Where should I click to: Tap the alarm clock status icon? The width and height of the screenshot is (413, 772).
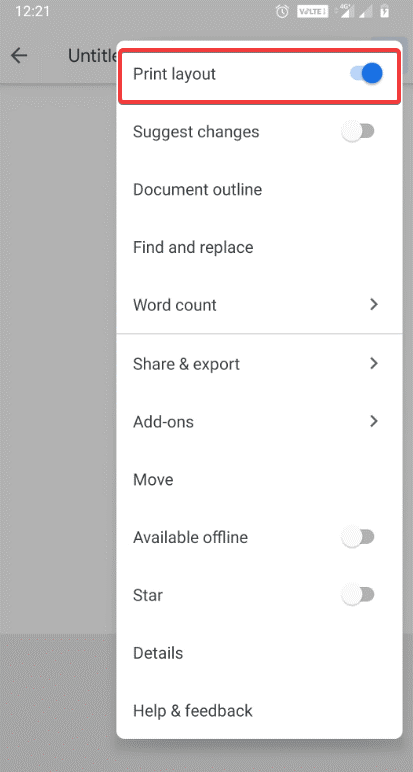283,12
